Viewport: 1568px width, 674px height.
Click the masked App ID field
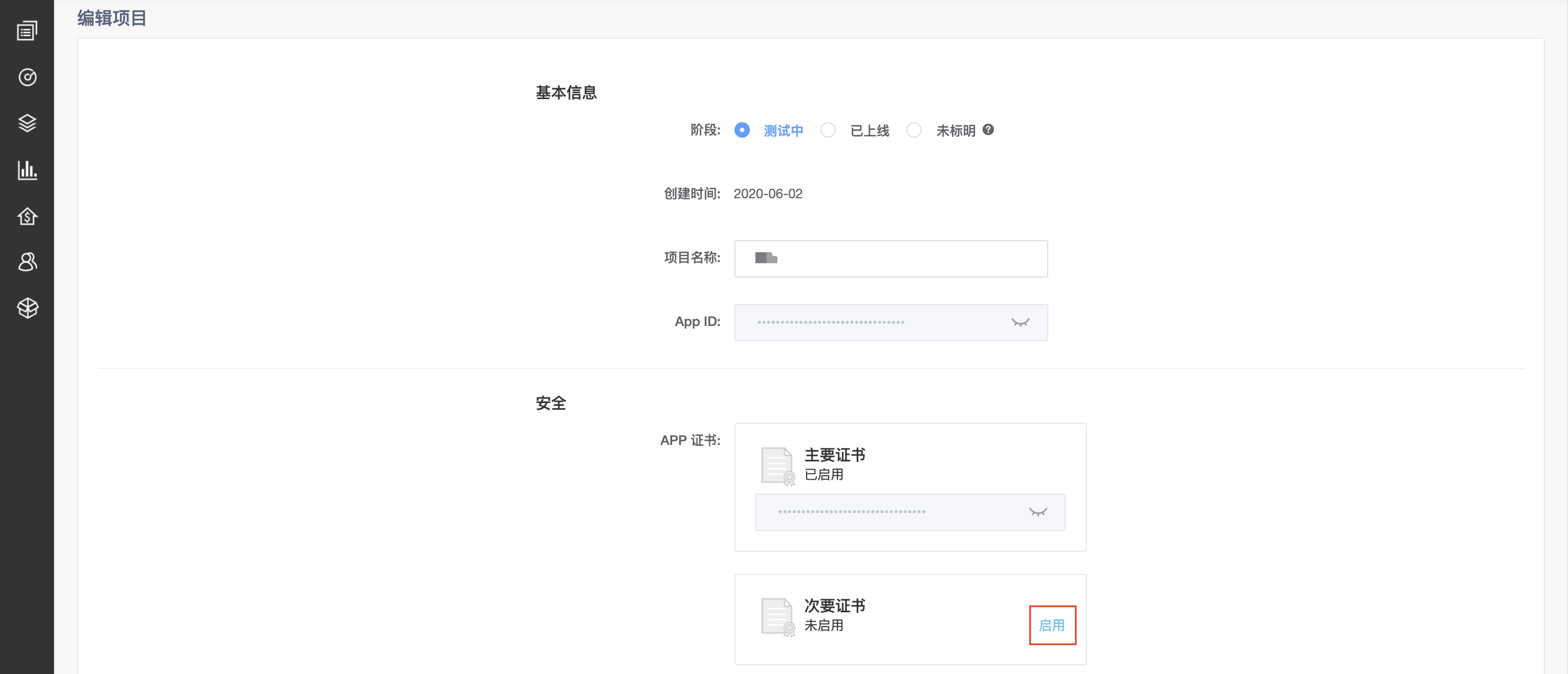coord(864,323)
